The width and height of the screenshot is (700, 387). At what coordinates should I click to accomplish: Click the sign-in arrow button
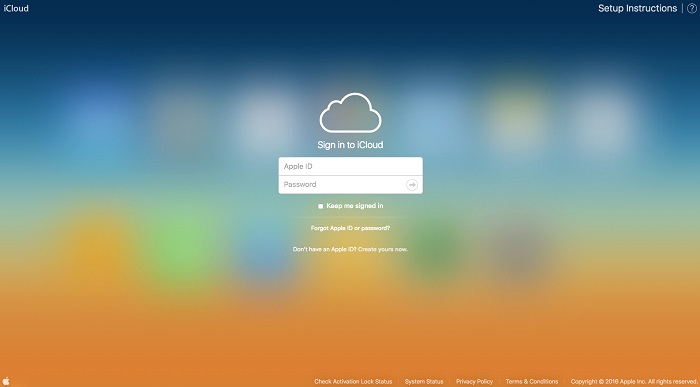(412, 185)
